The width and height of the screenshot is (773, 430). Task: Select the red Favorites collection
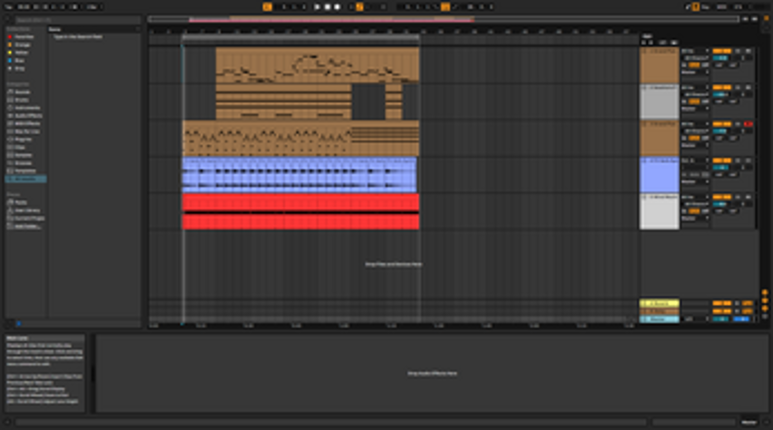pos(24,36)
